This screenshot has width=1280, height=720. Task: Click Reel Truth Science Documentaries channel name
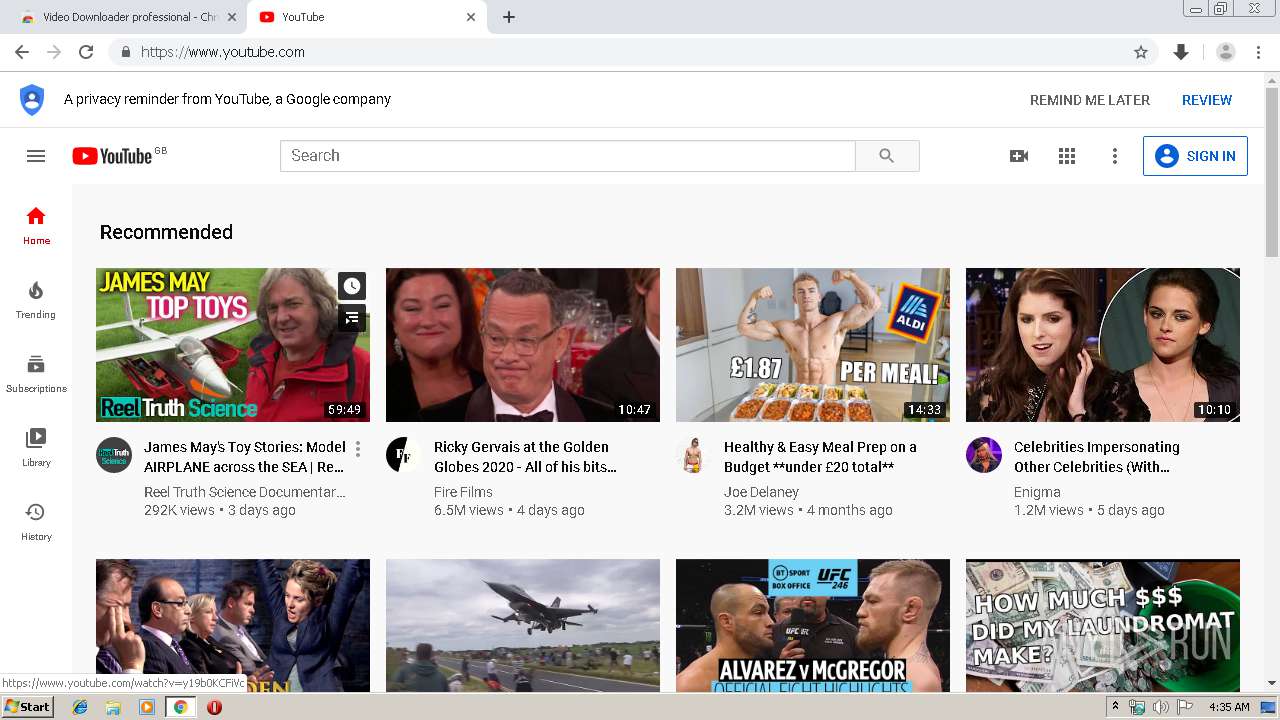[245, 492]
